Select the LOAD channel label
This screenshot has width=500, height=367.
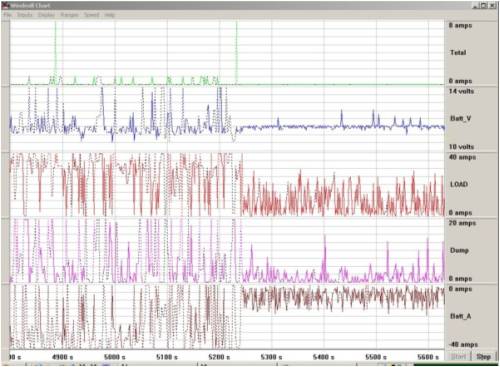459,184
